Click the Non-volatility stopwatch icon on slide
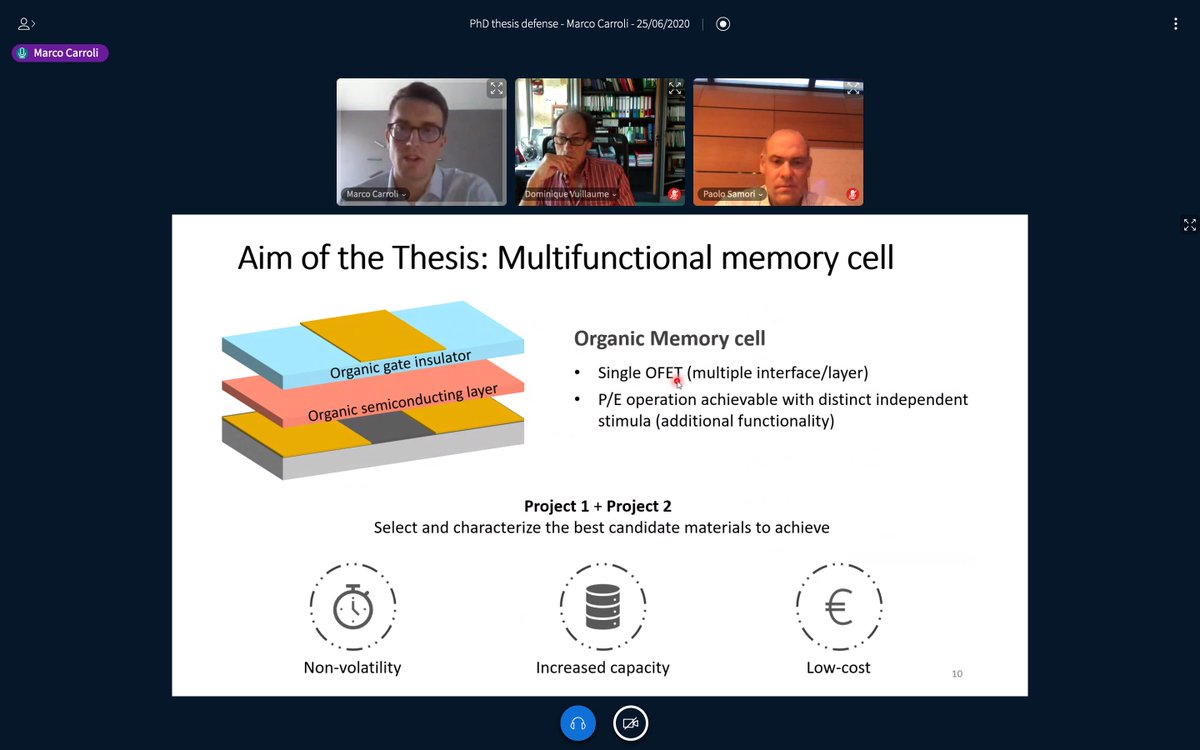Screen dimensions: 1200x750 tap(353, 606)
